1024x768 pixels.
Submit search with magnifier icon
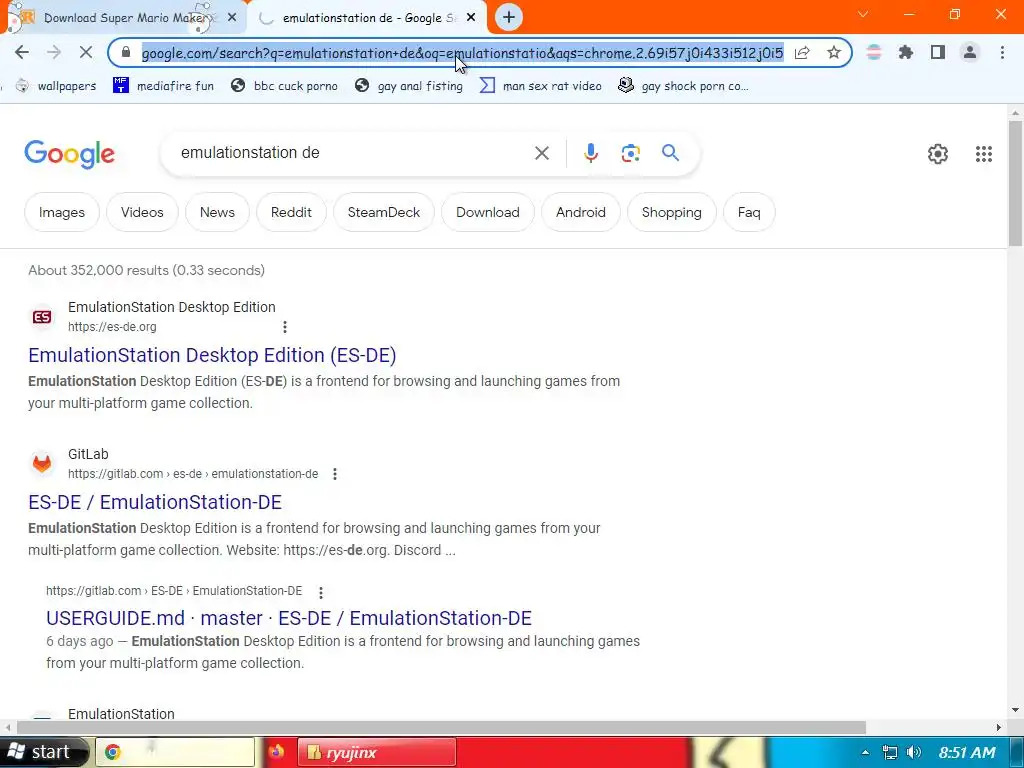click(x=670, y=153)
